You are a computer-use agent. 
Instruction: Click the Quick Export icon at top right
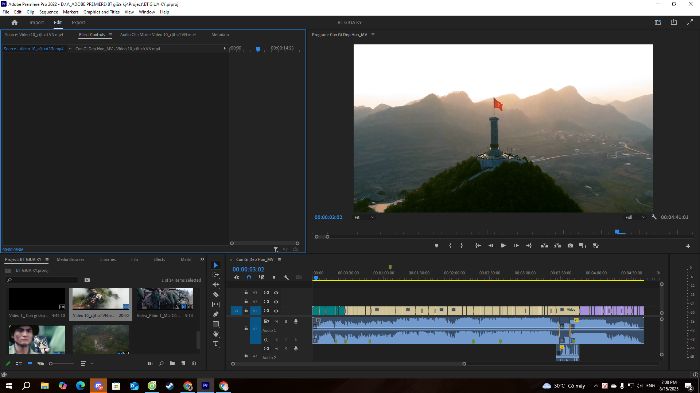(x=674, y=22)
